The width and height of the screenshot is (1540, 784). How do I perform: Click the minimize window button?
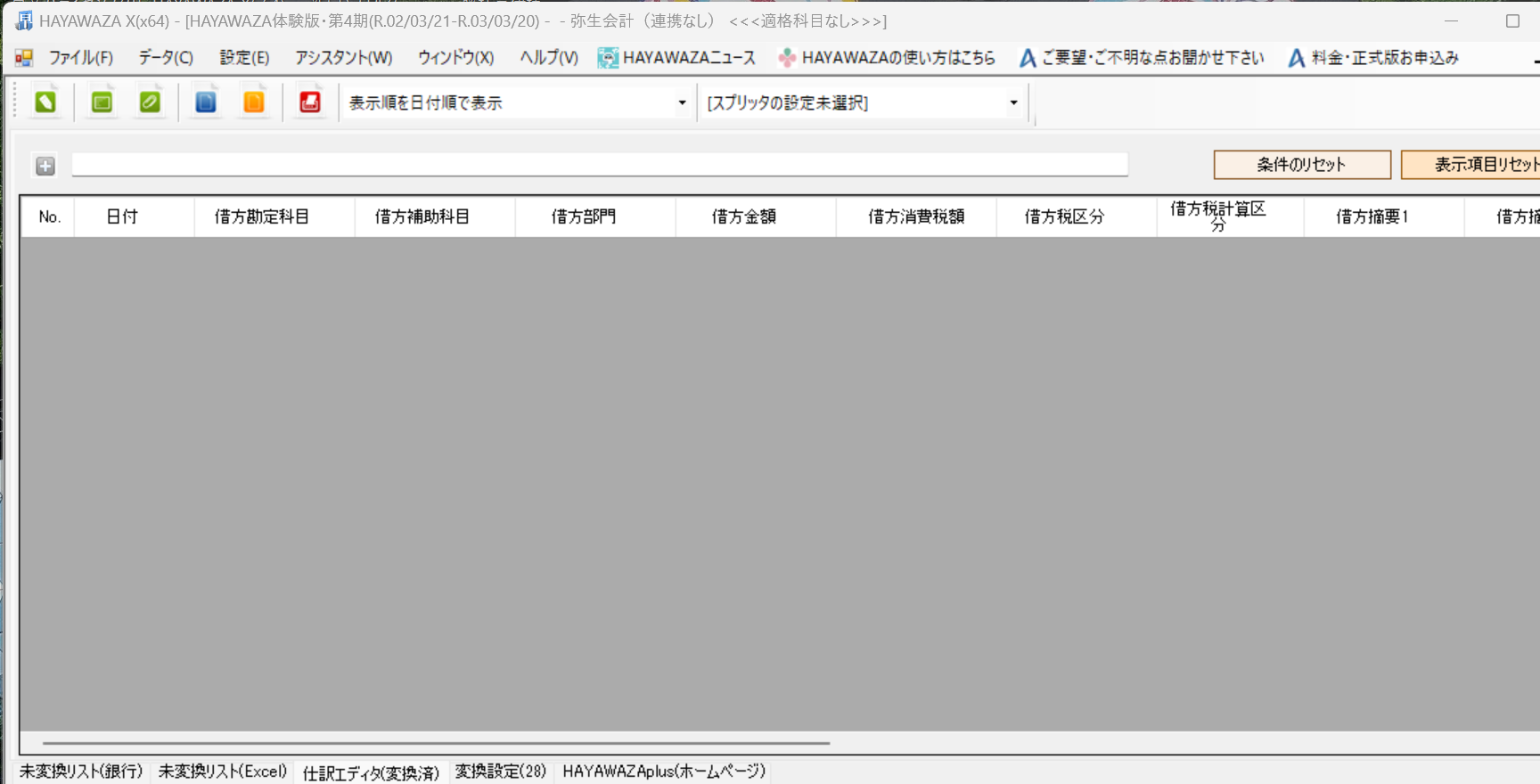(x=1452, y=20)
